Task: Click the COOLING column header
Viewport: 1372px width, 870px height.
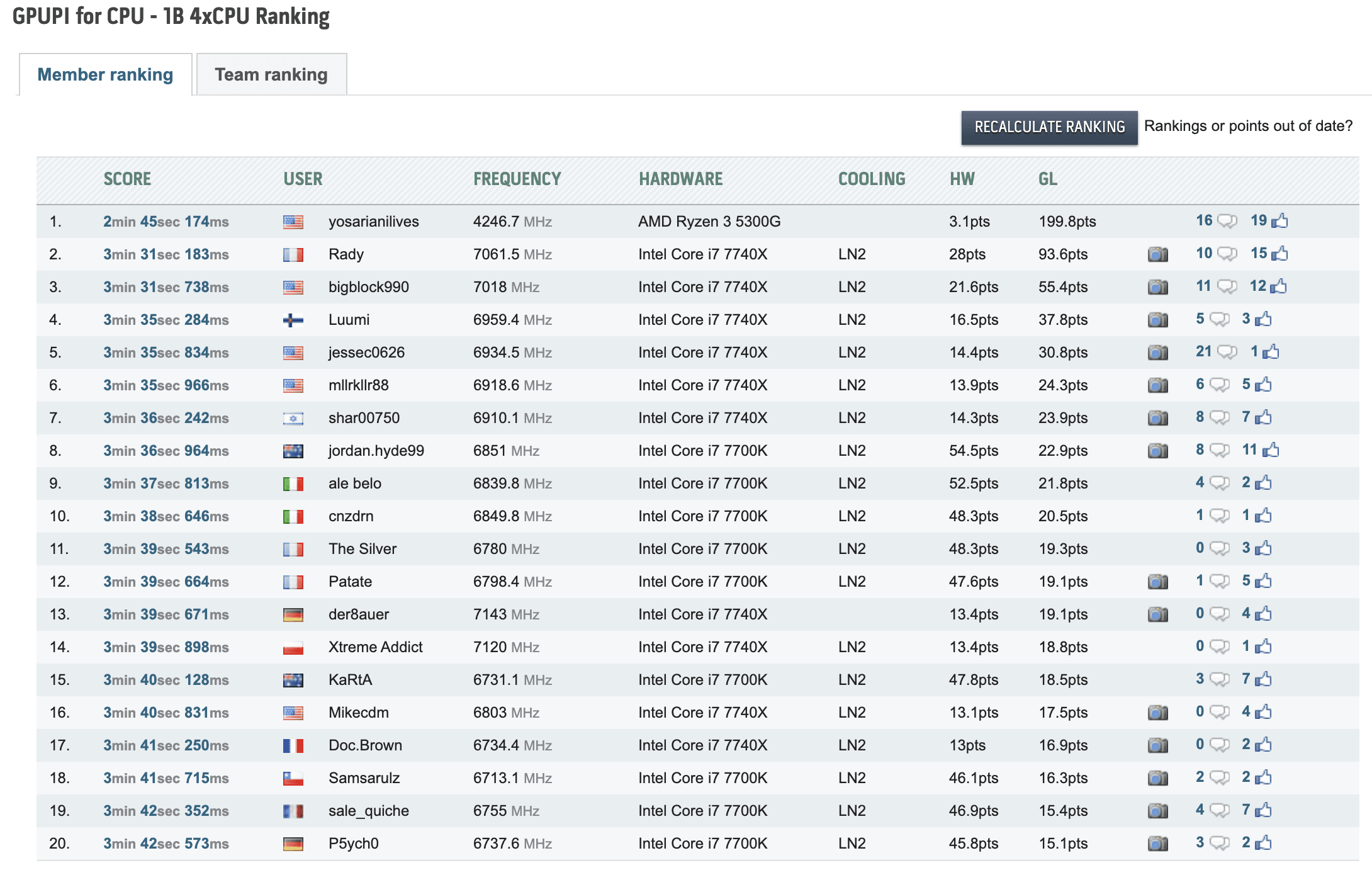Action: pyautogui.click(x=872, y=179)
